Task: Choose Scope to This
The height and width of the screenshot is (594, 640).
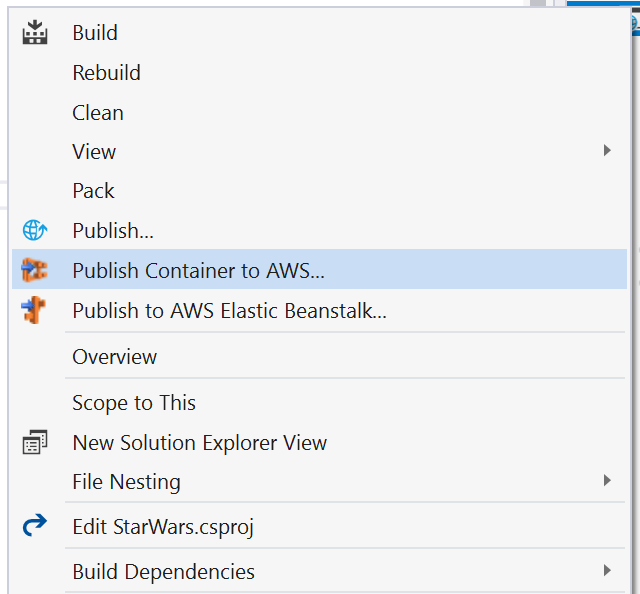Action: 134,403
